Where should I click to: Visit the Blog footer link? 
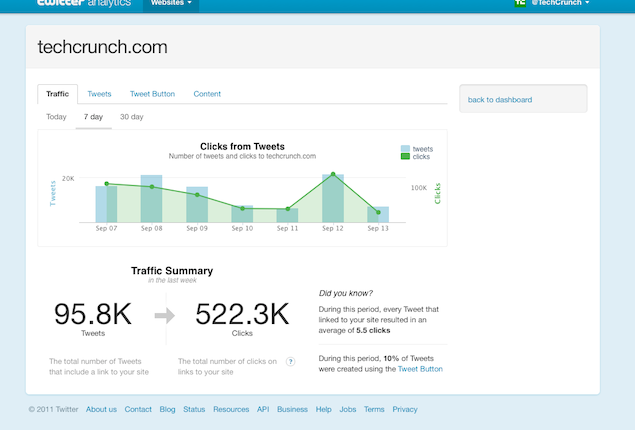[x=167, y=409]
